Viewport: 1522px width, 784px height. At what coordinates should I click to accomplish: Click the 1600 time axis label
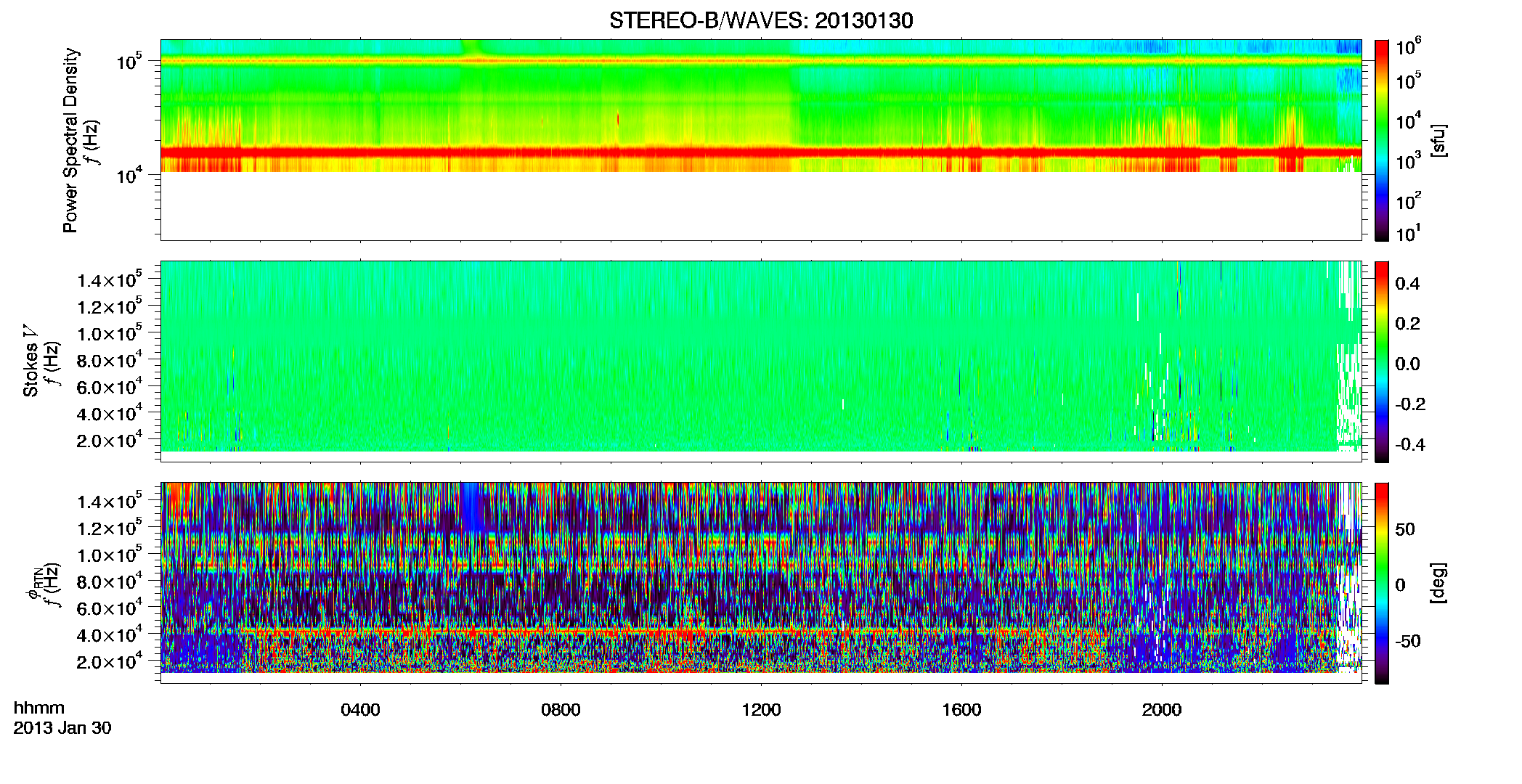pos(961,710)
